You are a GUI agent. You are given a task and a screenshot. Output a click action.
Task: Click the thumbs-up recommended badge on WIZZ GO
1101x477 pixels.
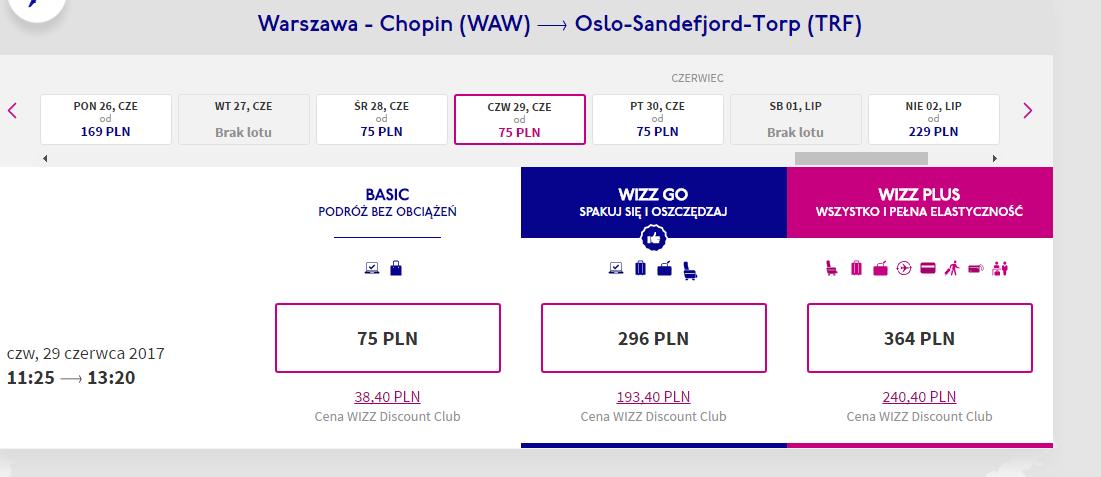[654, 239]
